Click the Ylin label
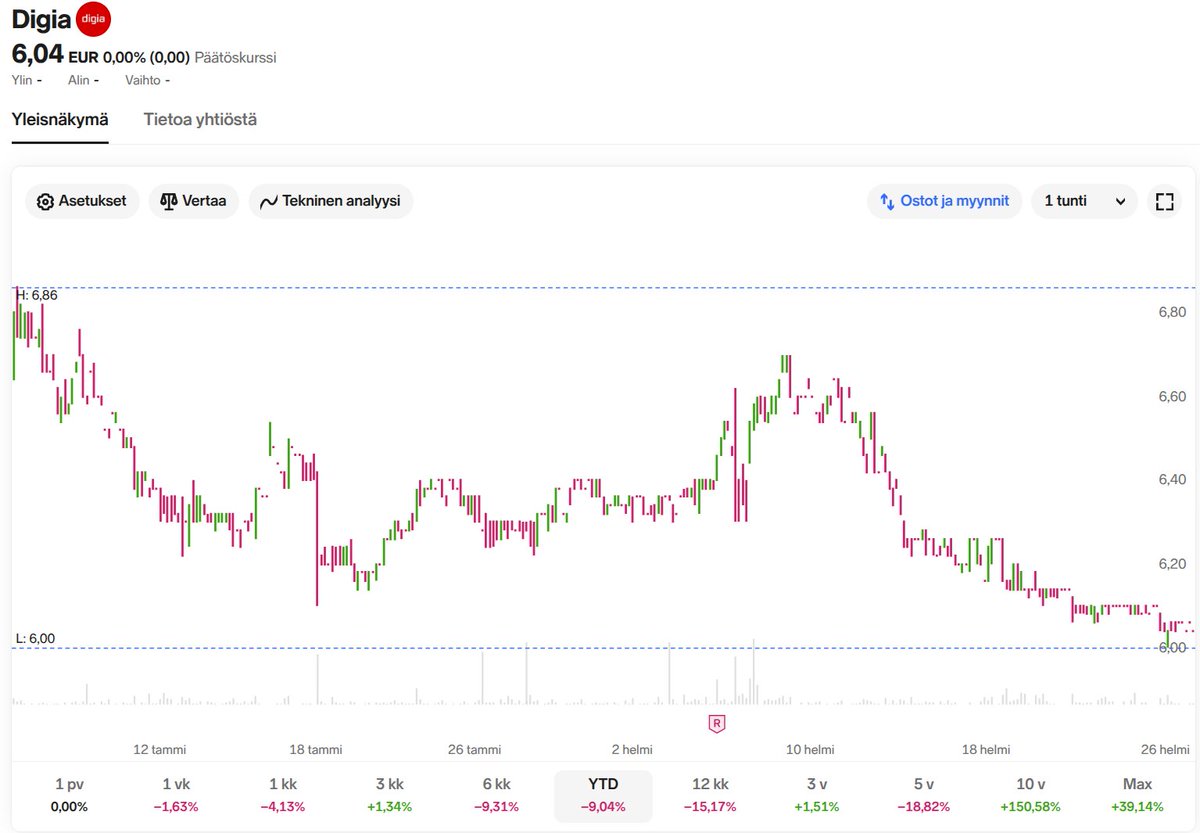Viewport: 1200px width, 833px height. pos(22,80)
